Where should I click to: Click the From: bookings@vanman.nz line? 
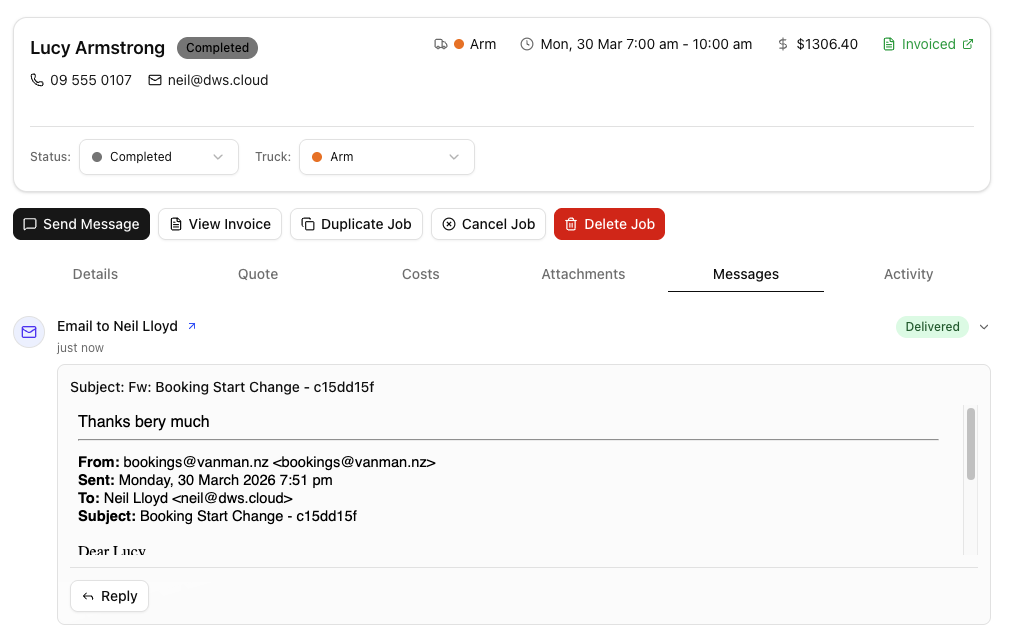256,462
